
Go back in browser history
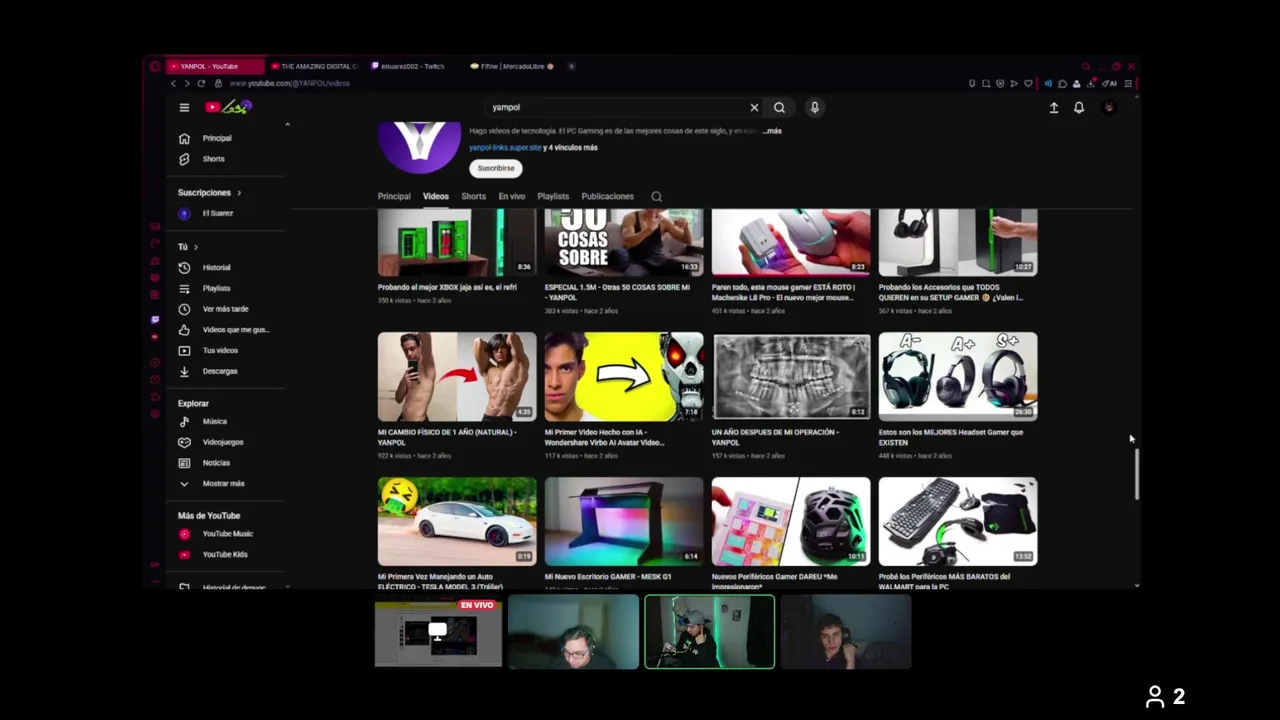[173, 83]
